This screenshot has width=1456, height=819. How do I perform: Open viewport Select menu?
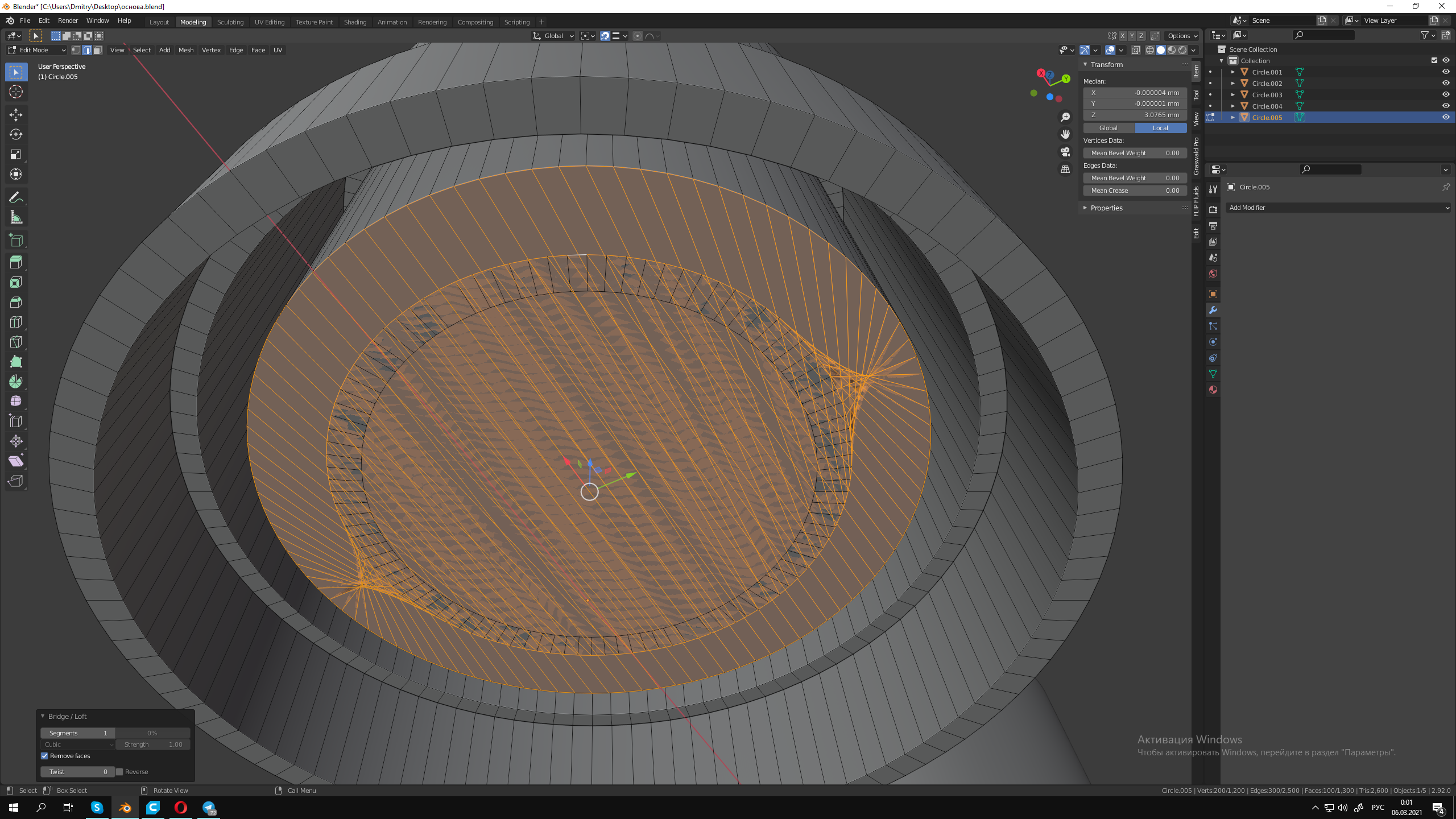142,50
